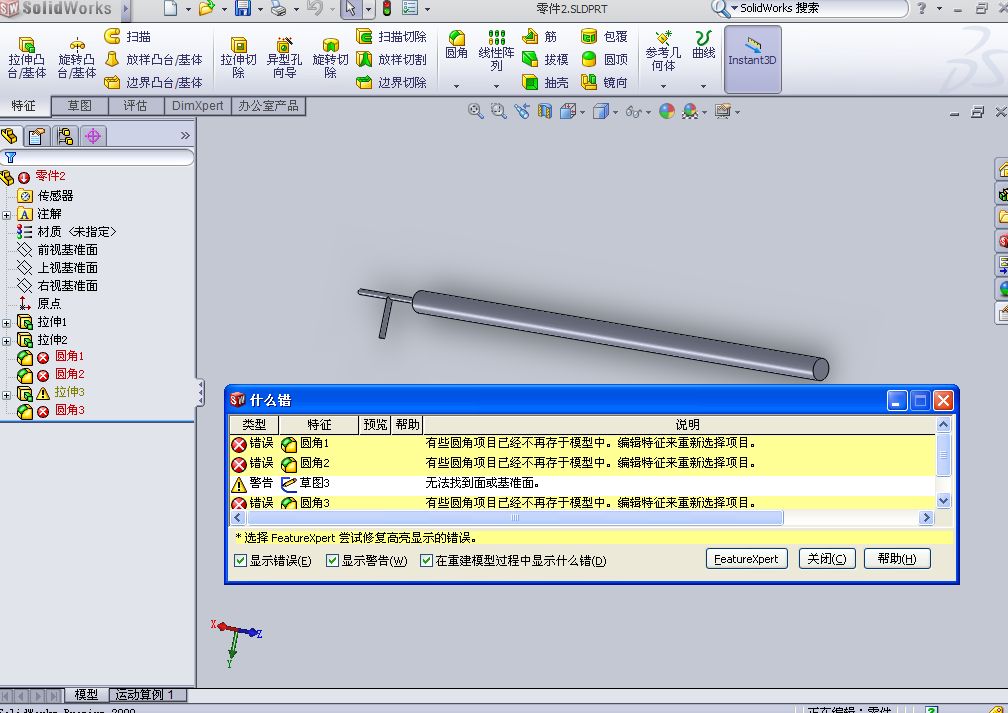Open the 参考几何体 reference geometry tool
This screenshot has height=713, width=1008.
[663, 51]
